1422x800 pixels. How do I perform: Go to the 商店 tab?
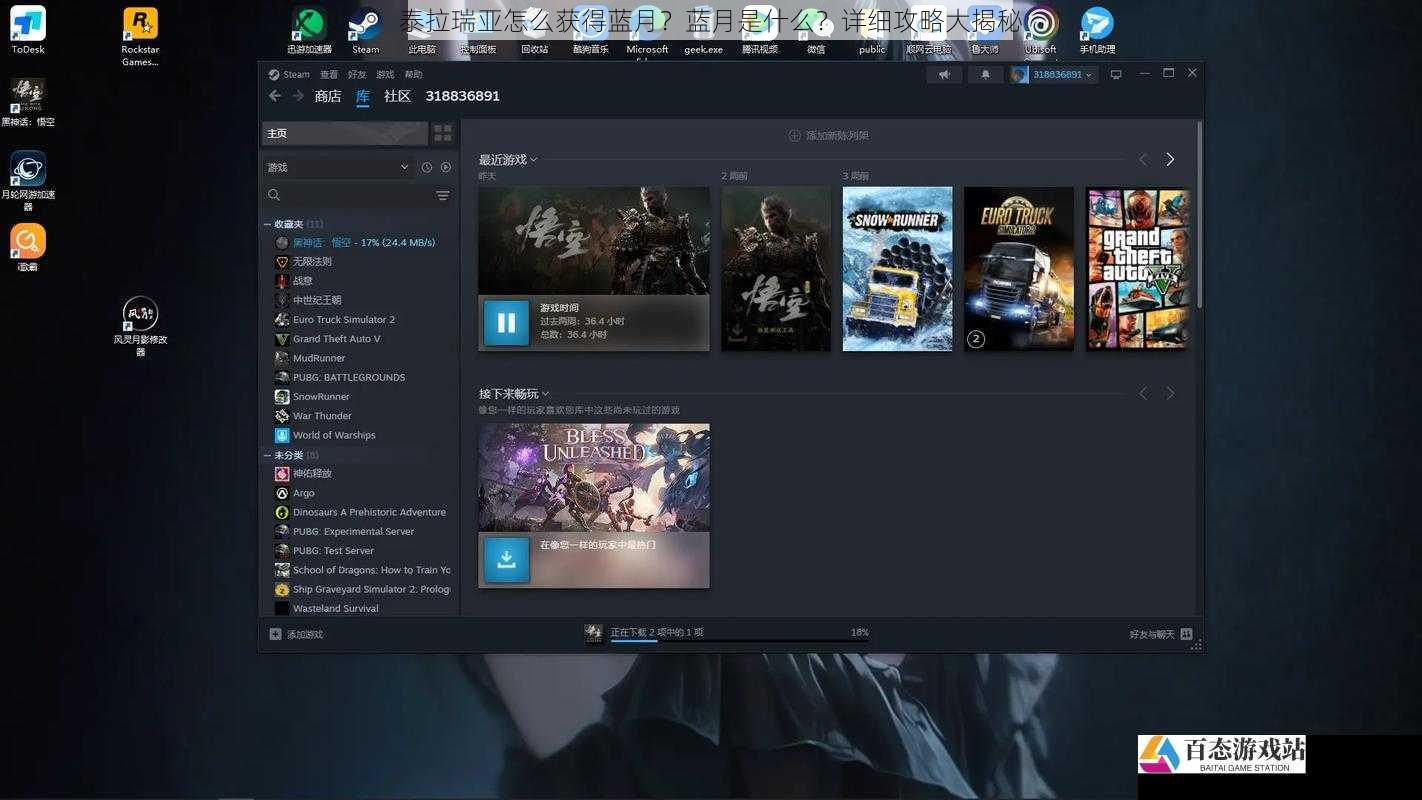click(328, 96)
